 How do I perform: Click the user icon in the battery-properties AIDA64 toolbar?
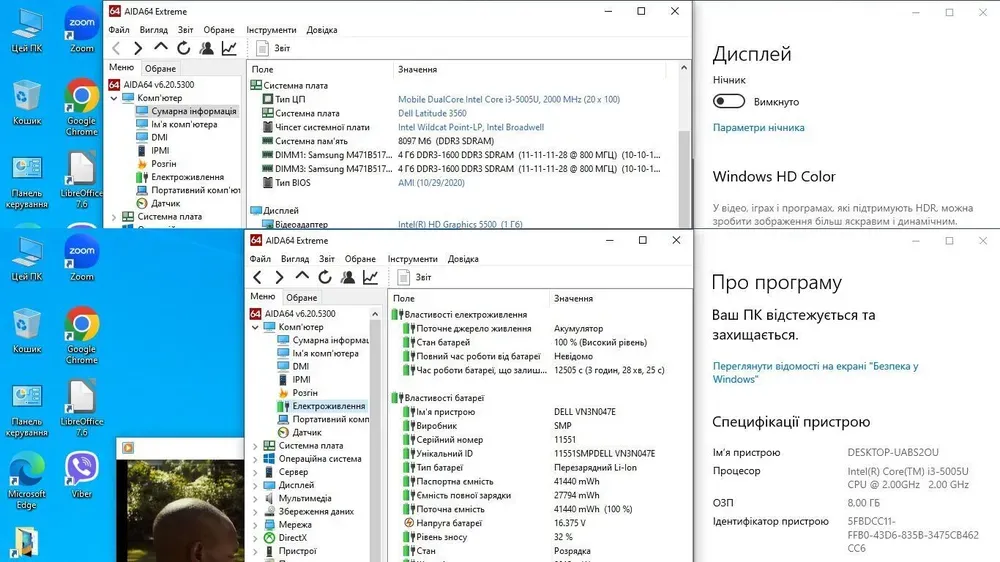point(347,277)
